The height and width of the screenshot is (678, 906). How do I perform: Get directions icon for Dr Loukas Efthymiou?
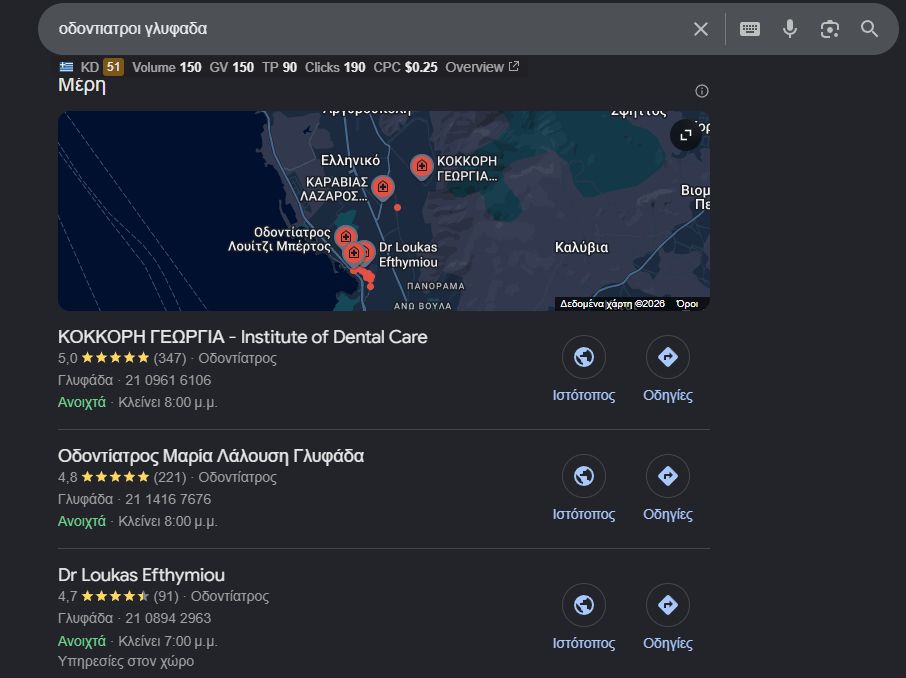point(667,605)
